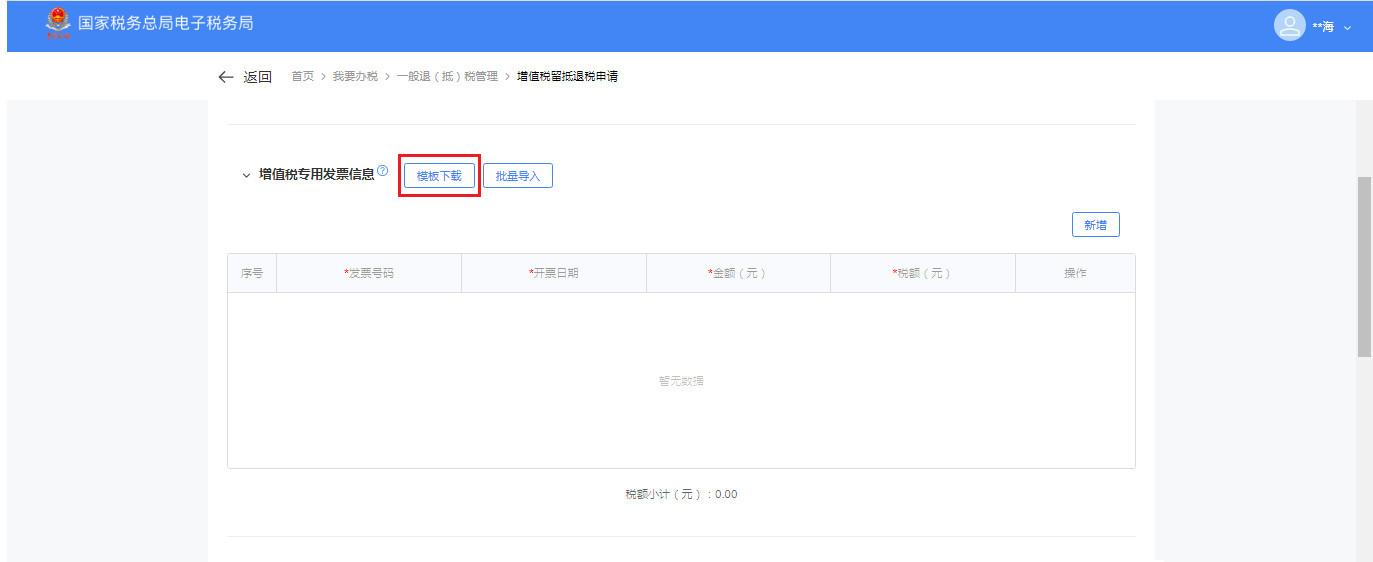Click the help question mark beside 增值税专用发票信息
Image resolution: width=1373 pixels, height=562 pixels.
point(383,171)
